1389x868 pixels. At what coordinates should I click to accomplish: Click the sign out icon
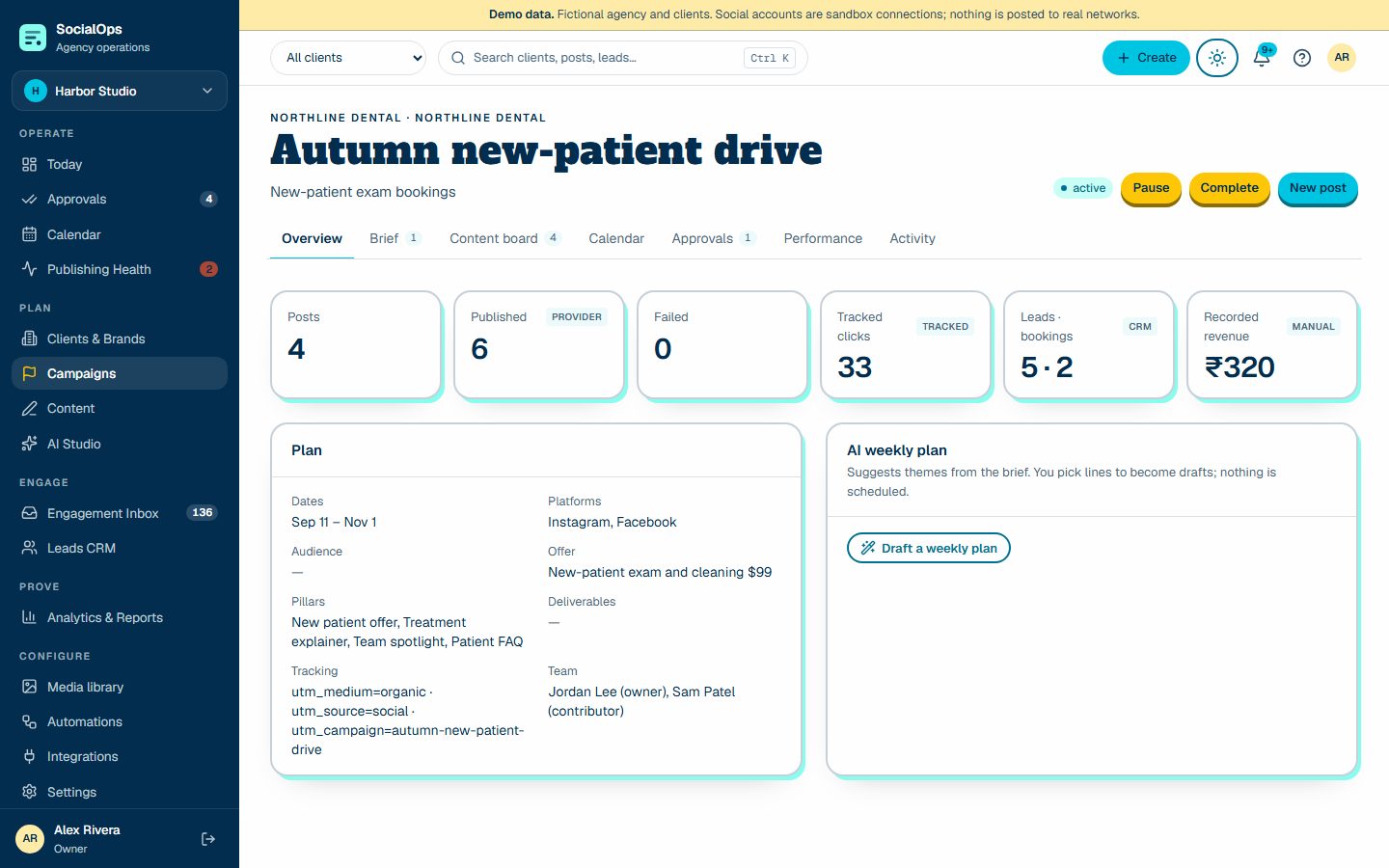(208, 839)
